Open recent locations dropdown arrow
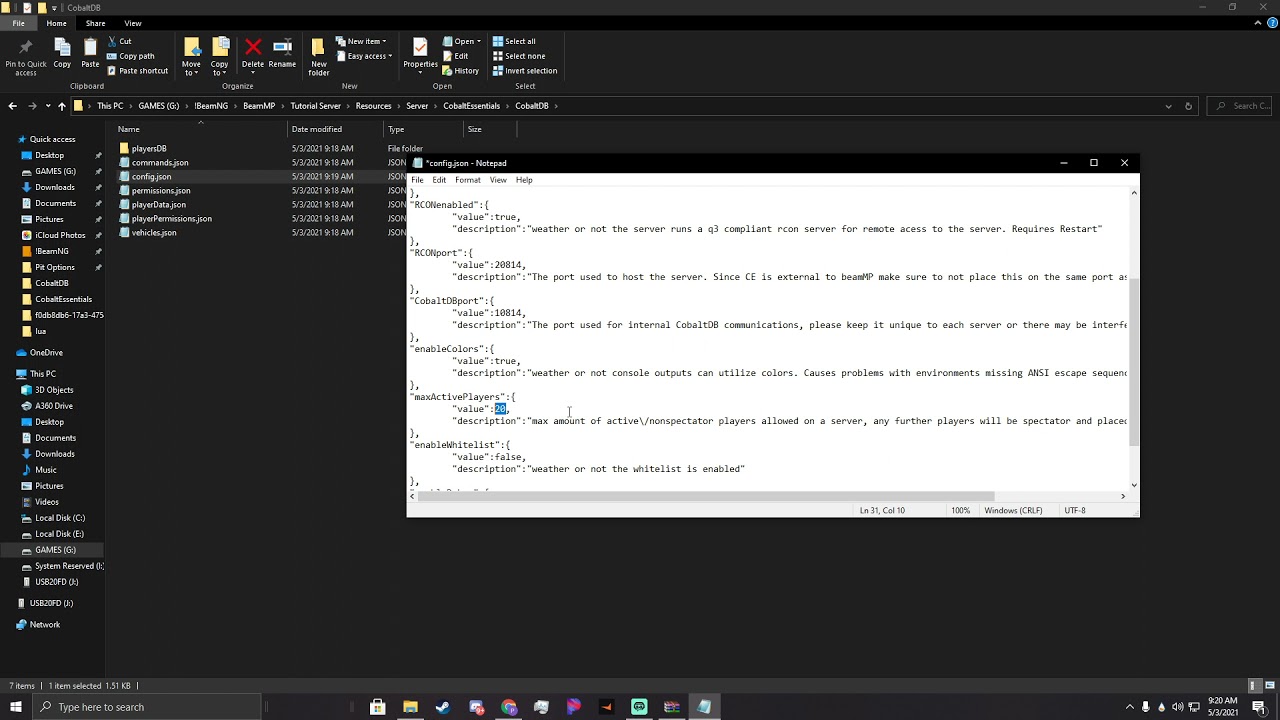The width and height of the screenshot is (1280, 720). click(47, 106)
